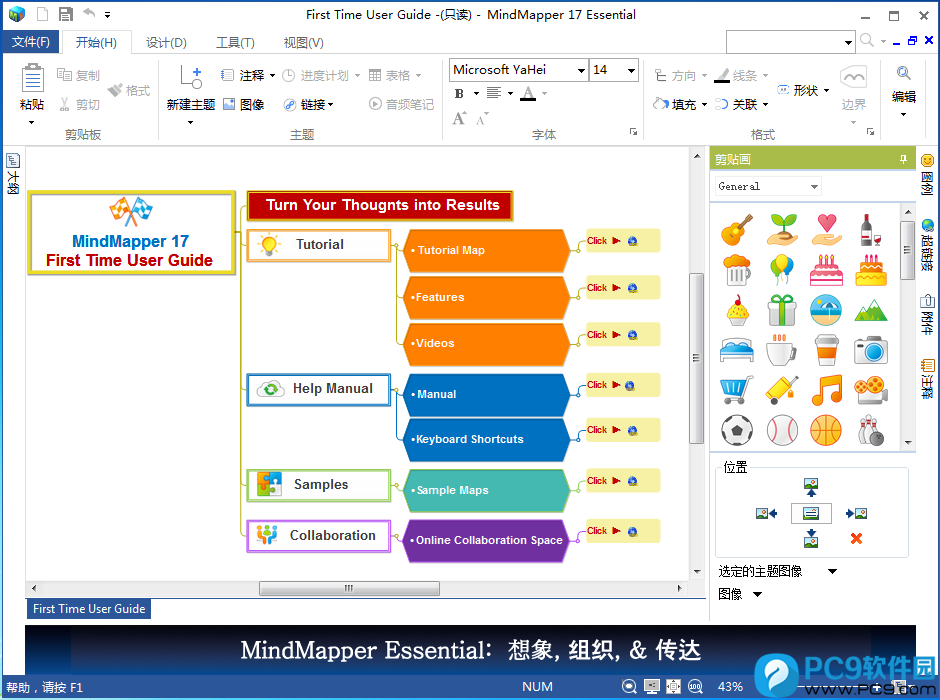Select the bowling pins clip art
Image resolution: width=940 pixels, height=700 pixels.
pos(870,430)
